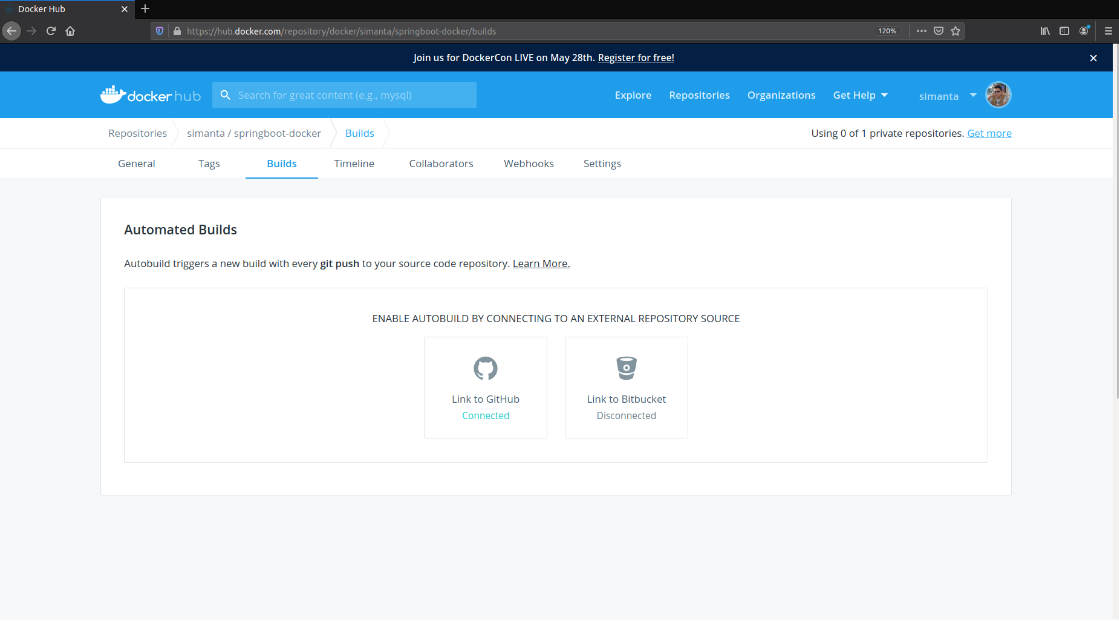Viewport: 1119px width, 623px height.
Task: Open Repositories in top navigation
Action: click(699, 95)
